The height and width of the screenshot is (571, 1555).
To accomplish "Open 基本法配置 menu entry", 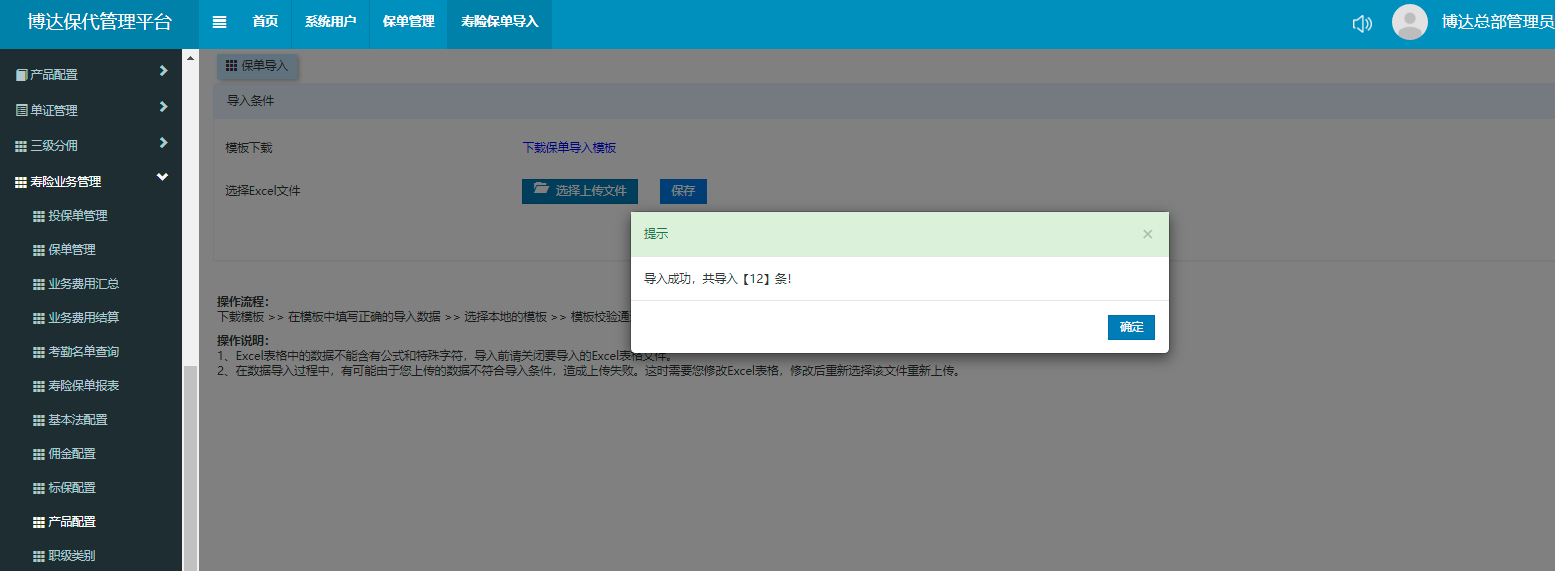I will pyautogui.click(x=77, y=420).
